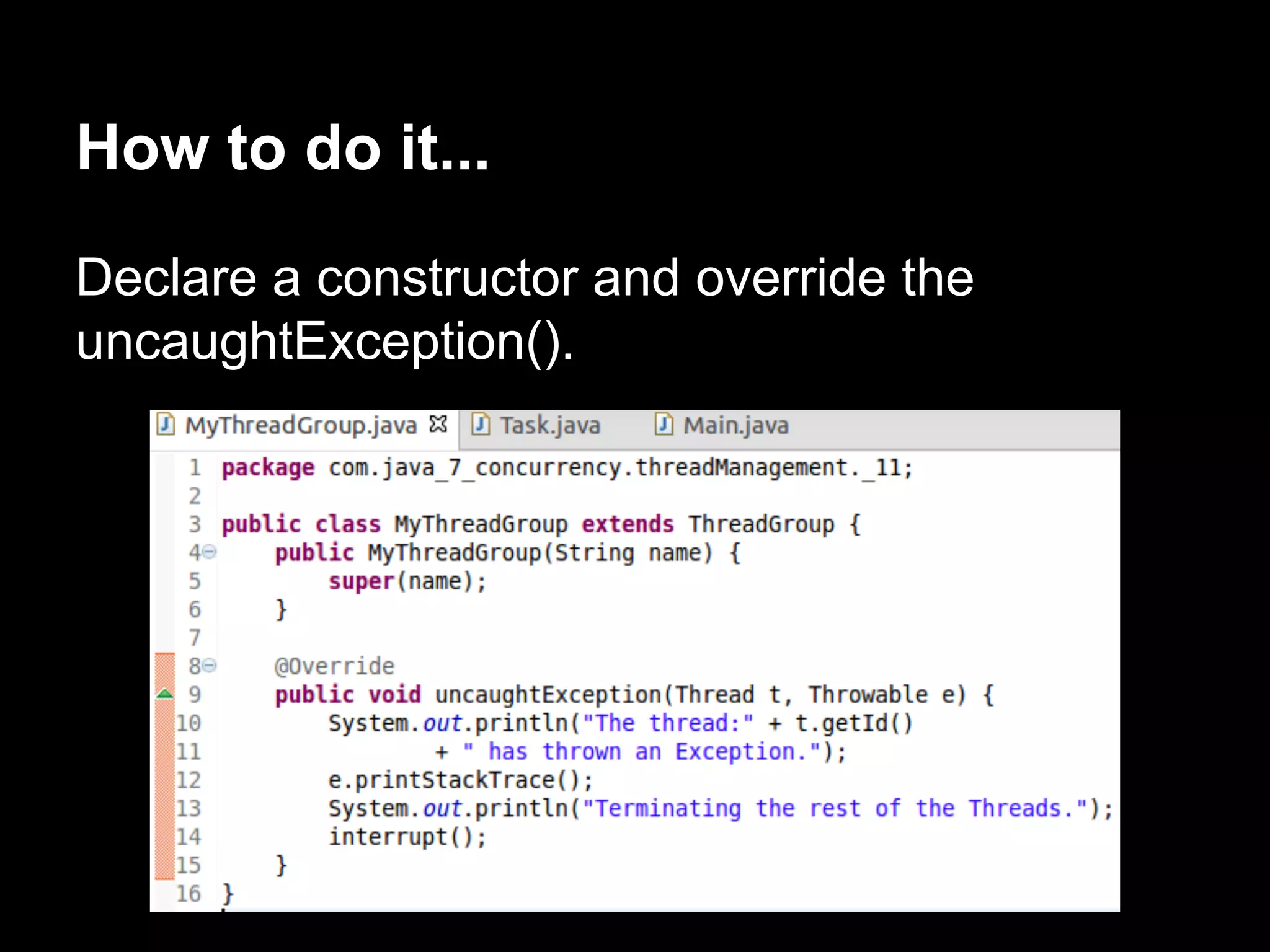Click the 'package' keyword on line 1
1270x952 pixels.
pos(268,469)
